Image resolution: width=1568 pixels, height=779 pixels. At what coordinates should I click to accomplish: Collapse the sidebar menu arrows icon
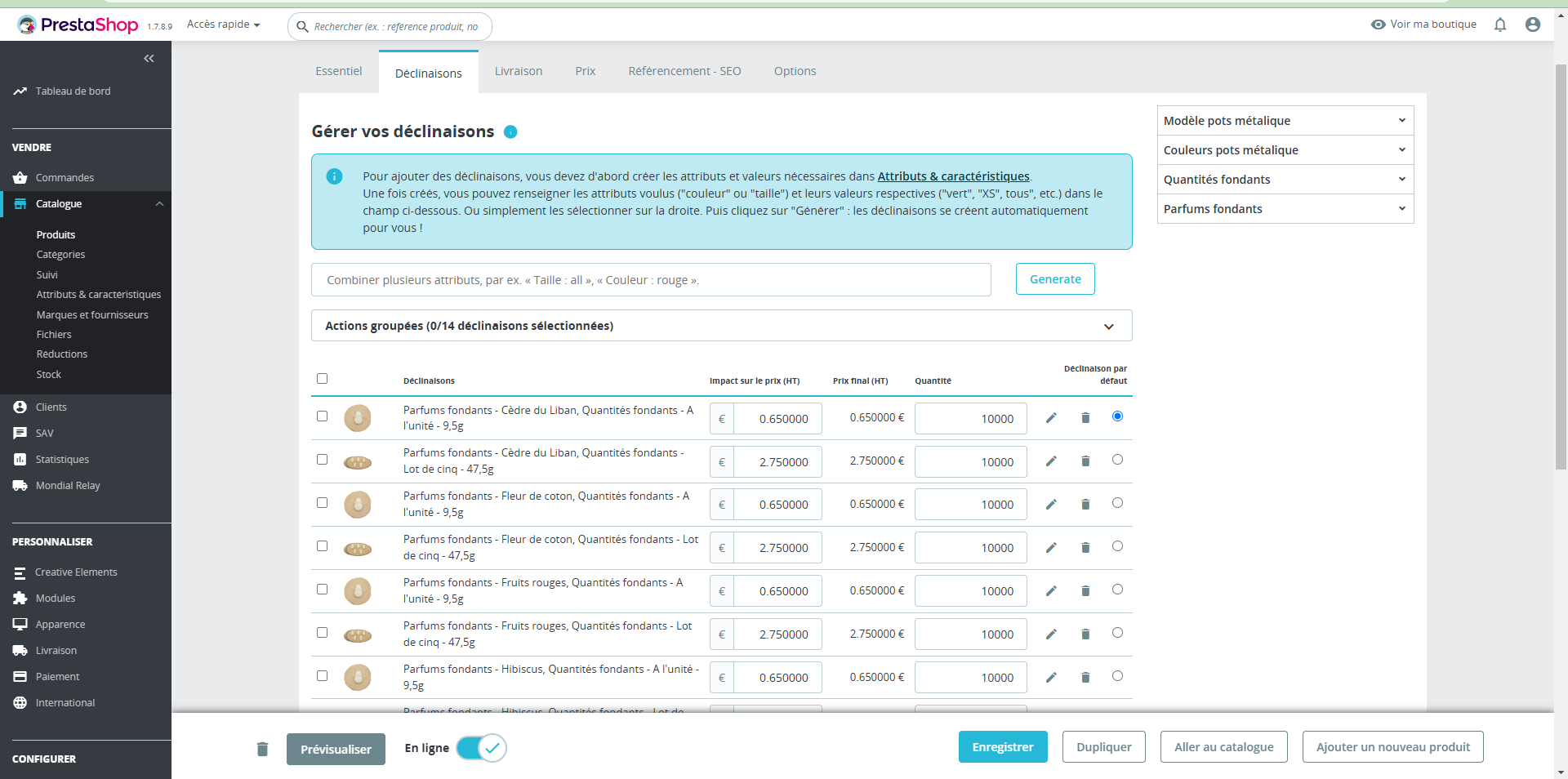click(149, 59)
